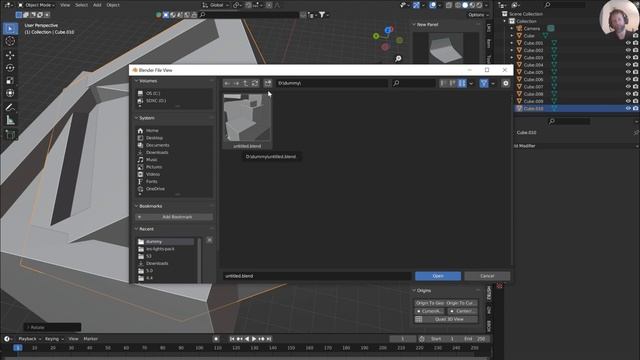The image size is (640, 360).
Task: Open the timeline Marker menu
Action: [x=91, y=339]
